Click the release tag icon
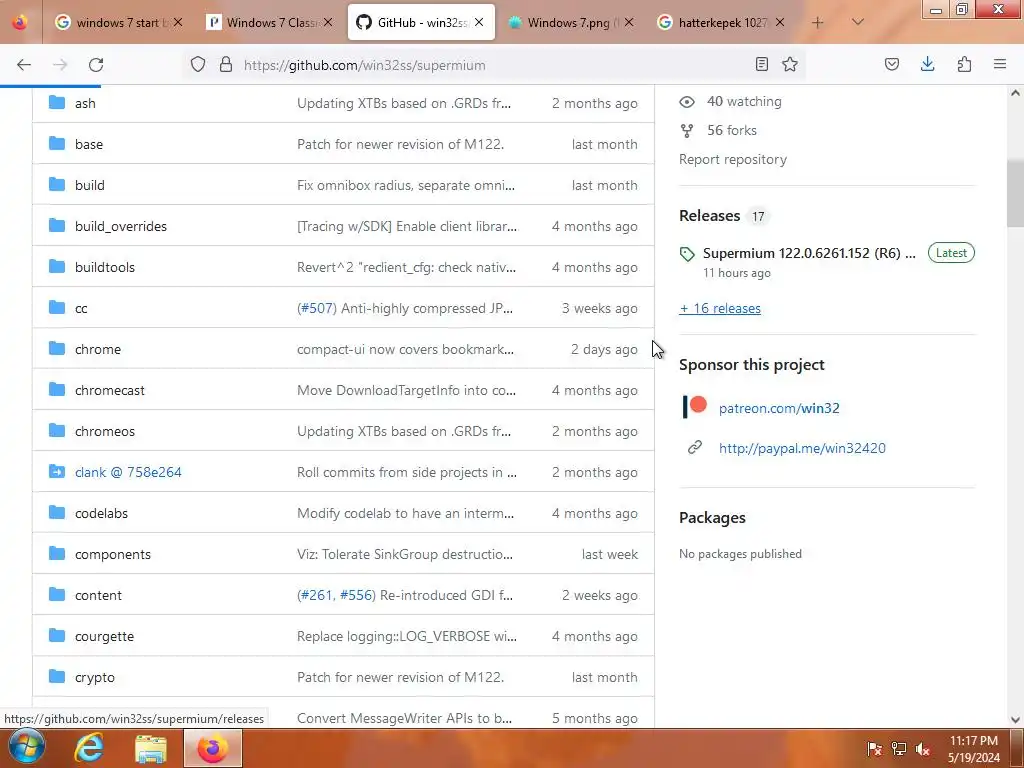The height and width of the screenshot is (768, 1024). [x=687, y=254]
